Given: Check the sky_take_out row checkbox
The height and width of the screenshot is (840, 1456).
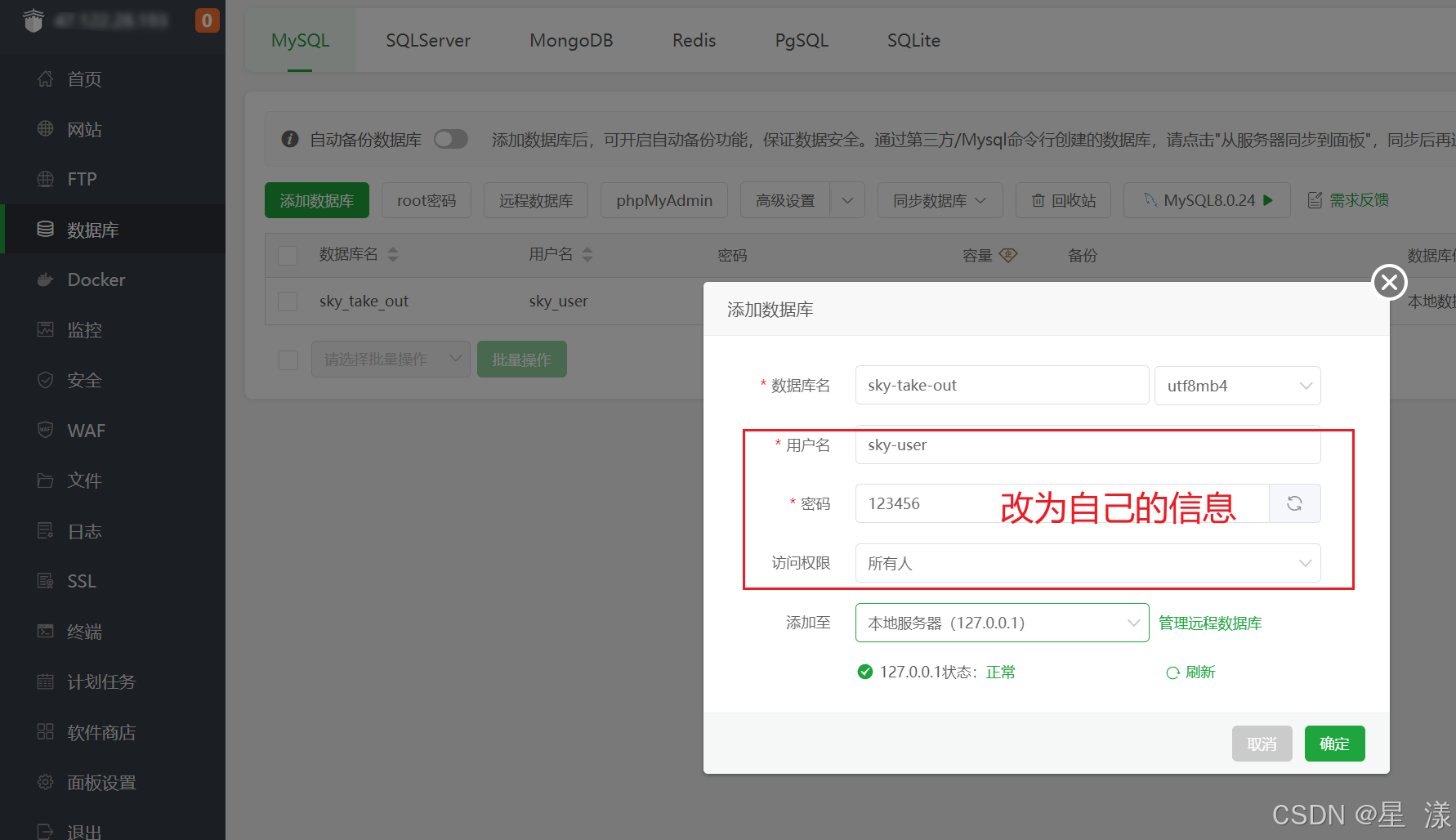Looking at the screenshot, I should click(288, 302).
